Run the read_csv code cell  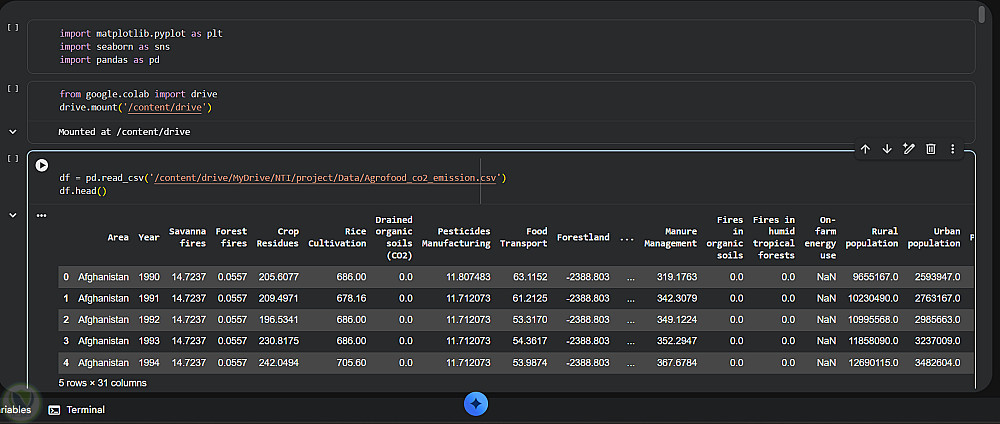(x=42, y=166)
